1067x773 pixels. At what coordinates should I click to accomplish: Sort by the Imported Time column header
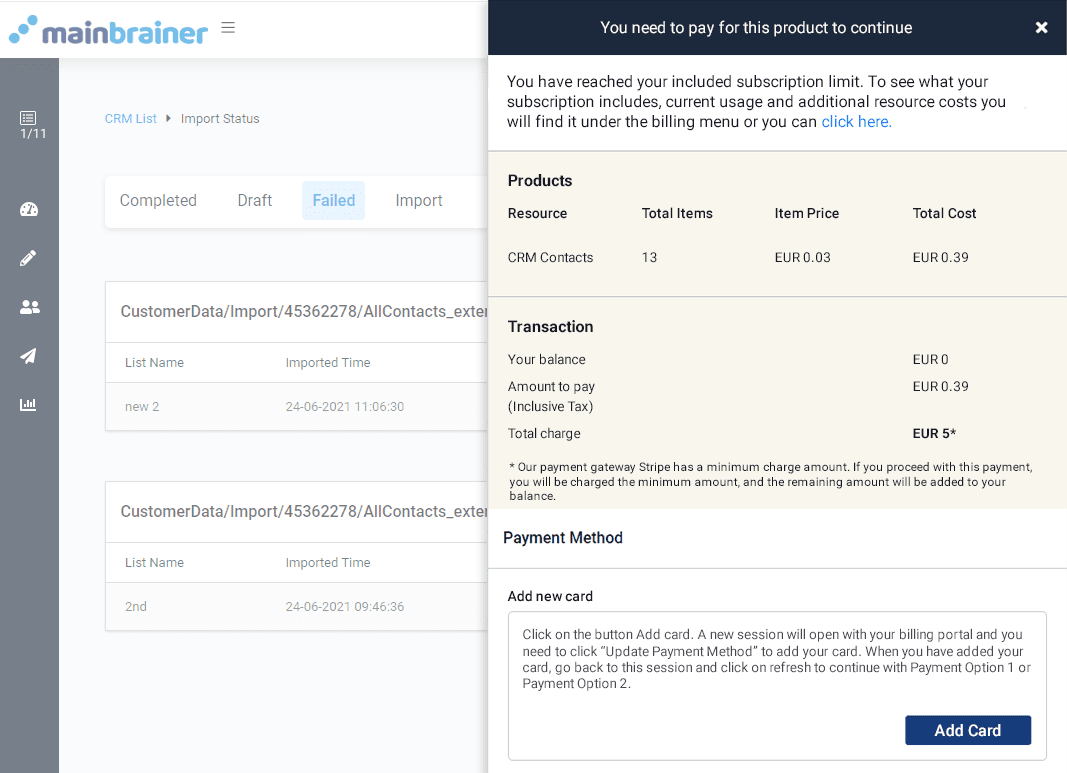[330, 362]
